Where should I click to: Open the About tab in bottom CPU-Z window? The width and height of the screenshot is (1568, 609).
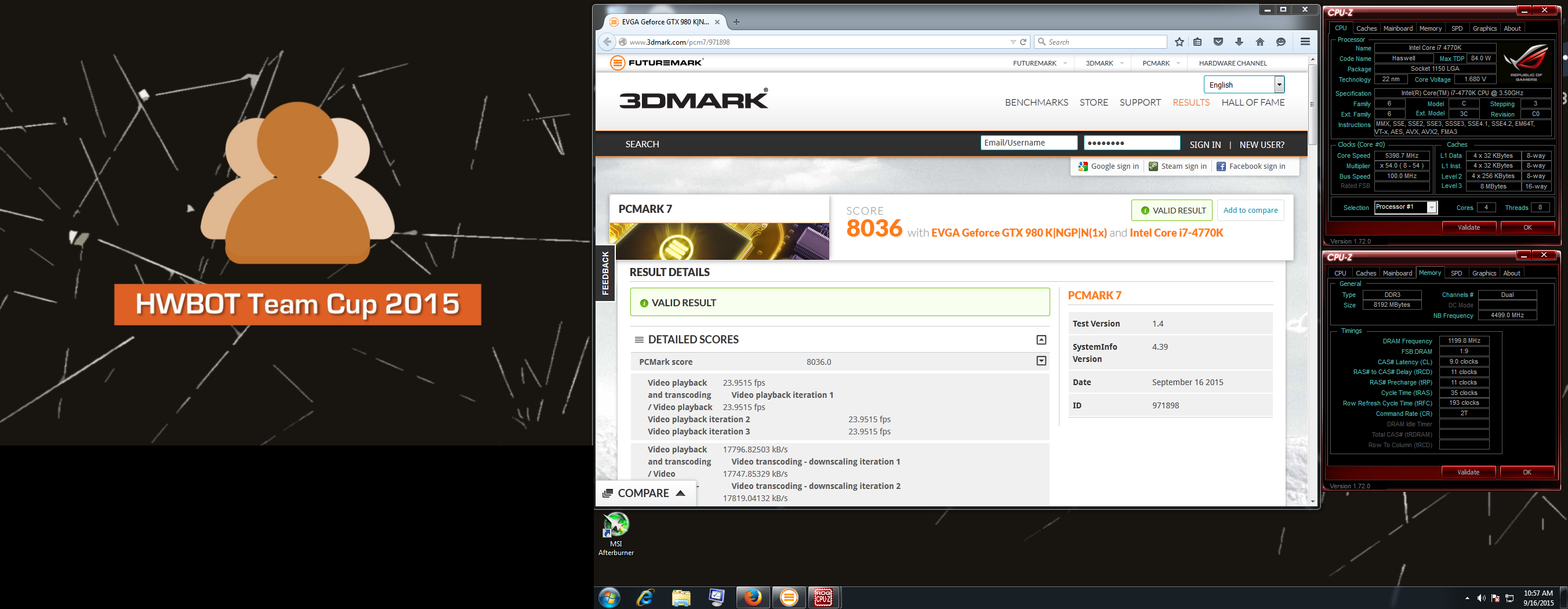click(x=1511, y=273)
